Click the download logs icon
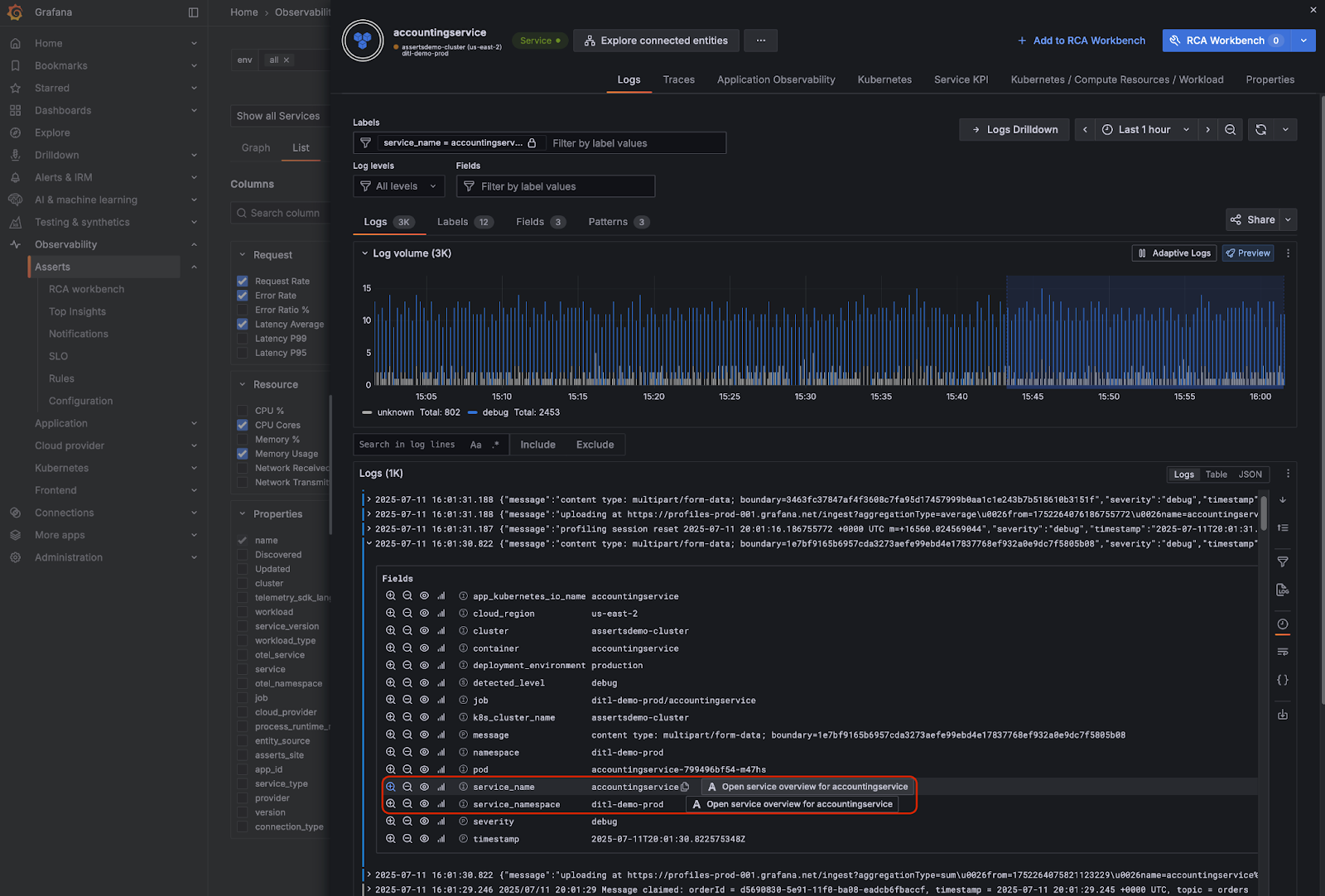 click(x=1283, y=715)
